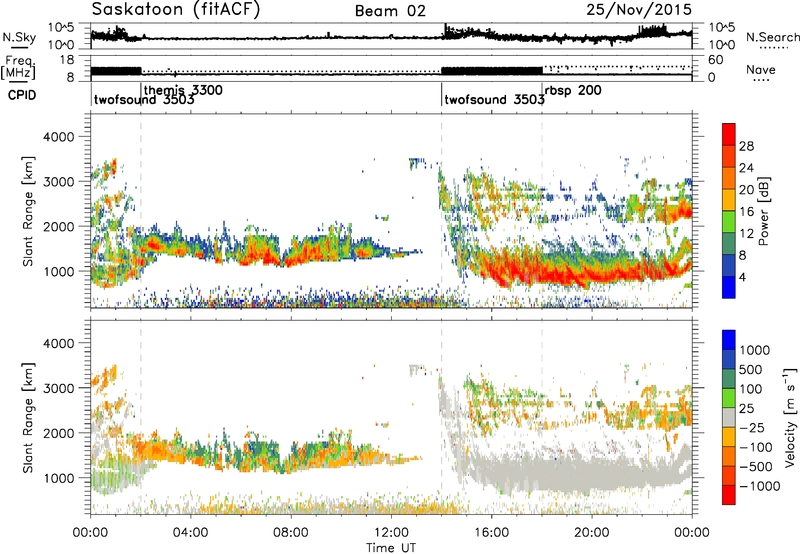Select the 16 tick on Power colorbar
The width and height of the screenshot is (800, 554).
tap(746, 212)
